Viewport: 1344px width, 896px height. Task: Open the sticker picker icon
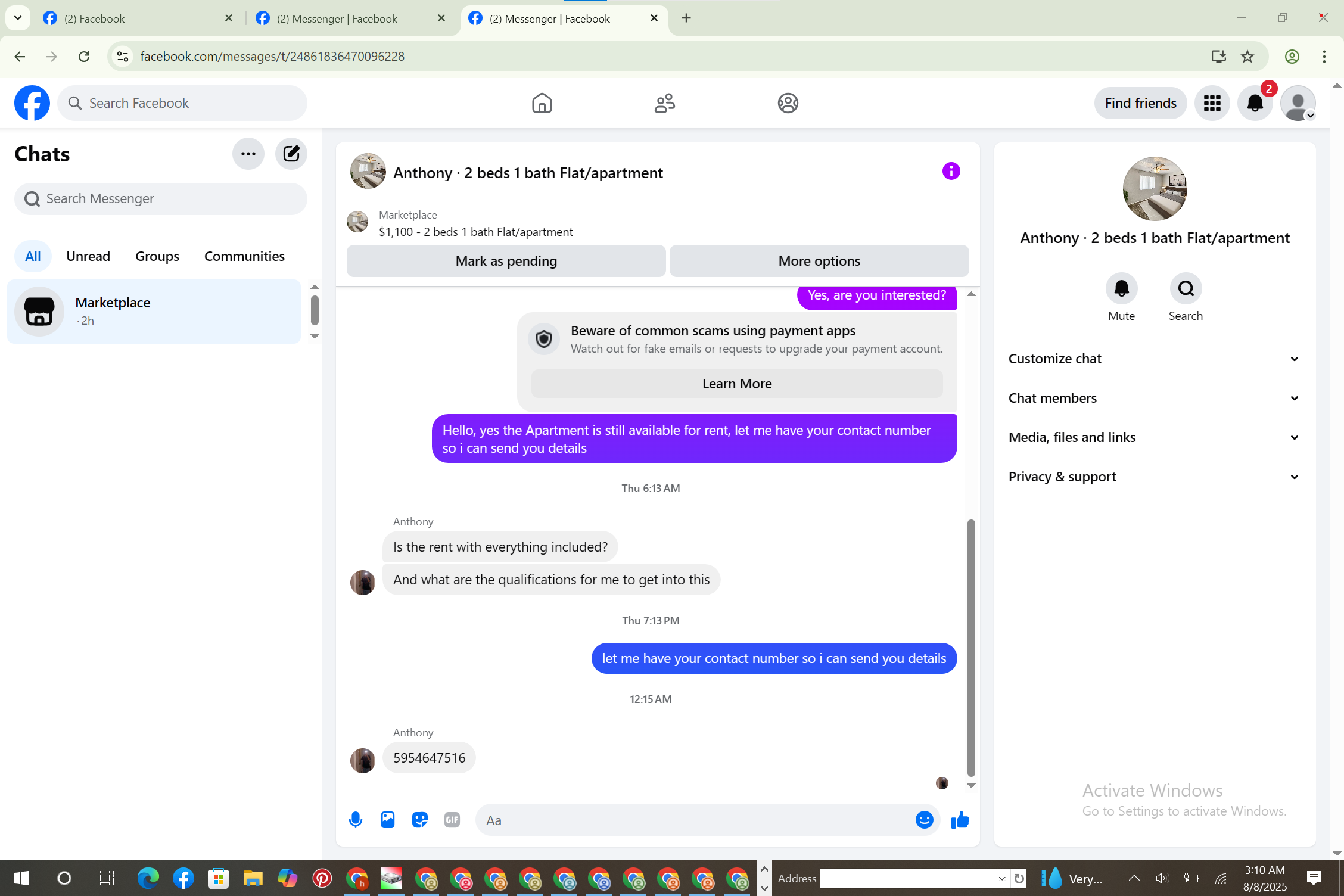(x=420, y=820)
